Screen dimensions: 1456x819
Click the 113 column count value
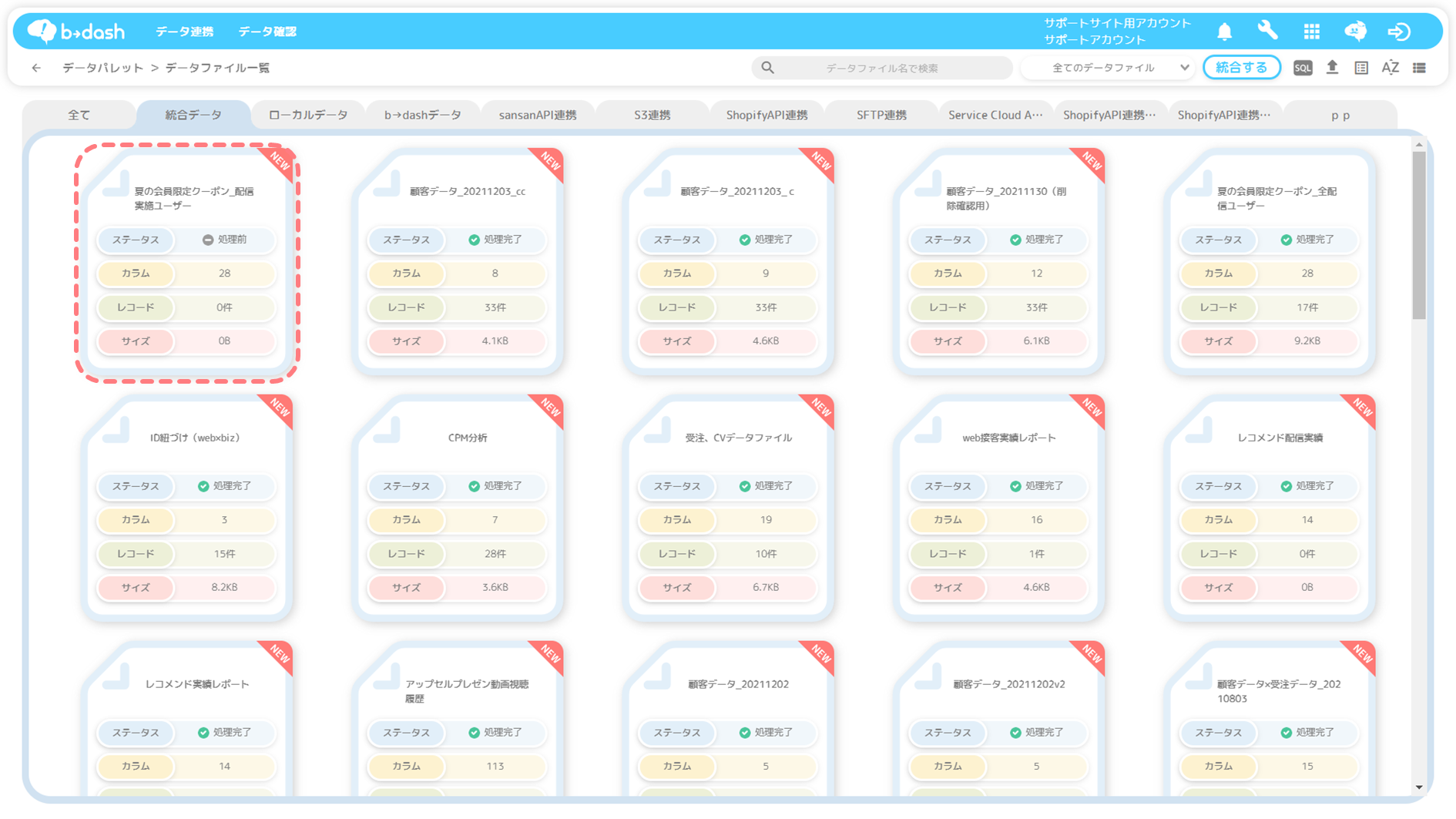(495, 766)
